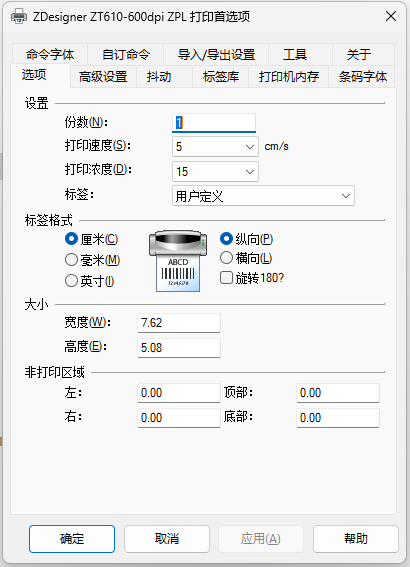Close the print preferences dialog

click(391, 16)
